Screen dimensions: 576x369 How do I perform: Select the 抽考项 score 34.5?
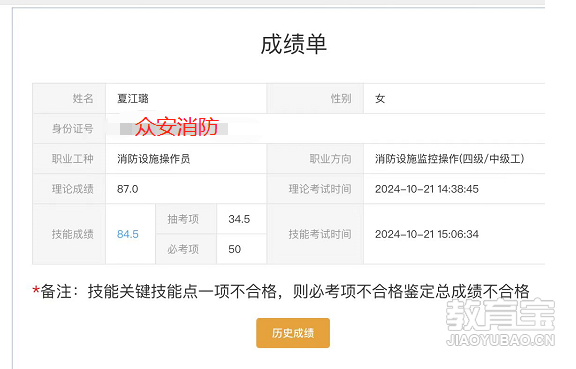pyautogui.click(x=239, y=219)
